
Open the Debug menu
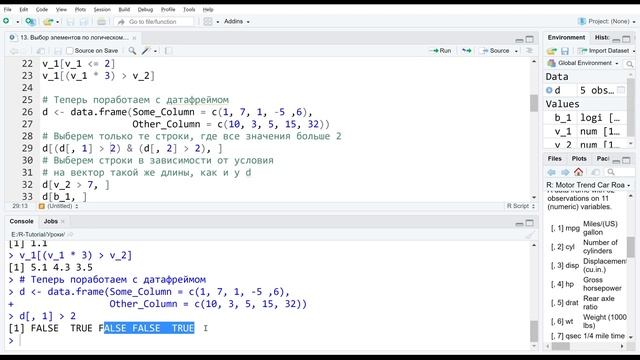(x=145, y=9)
